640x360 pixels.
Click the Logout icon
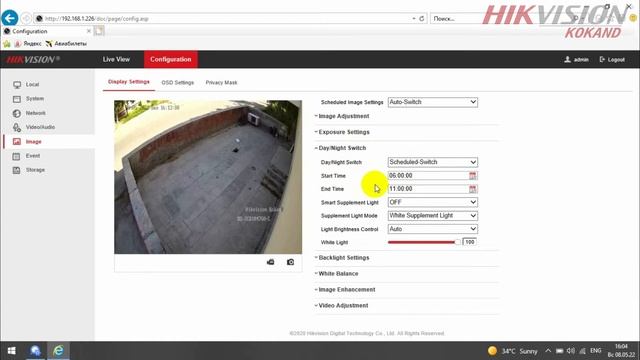pos(602,60)
